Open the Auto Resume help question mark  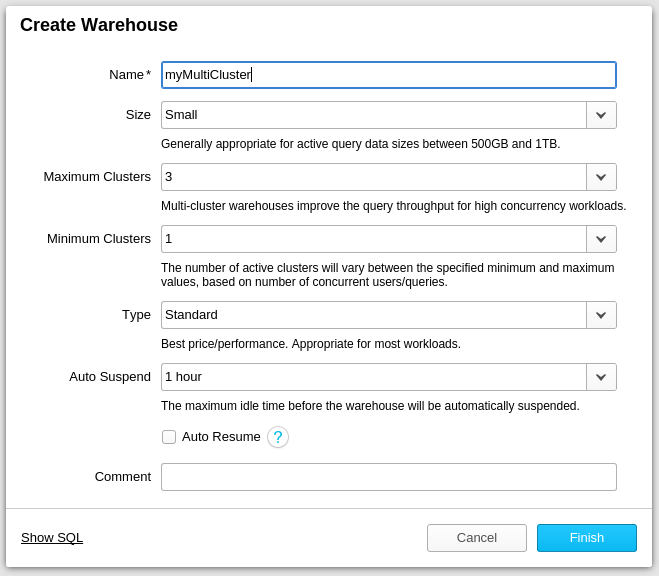[x=278, y=437]
